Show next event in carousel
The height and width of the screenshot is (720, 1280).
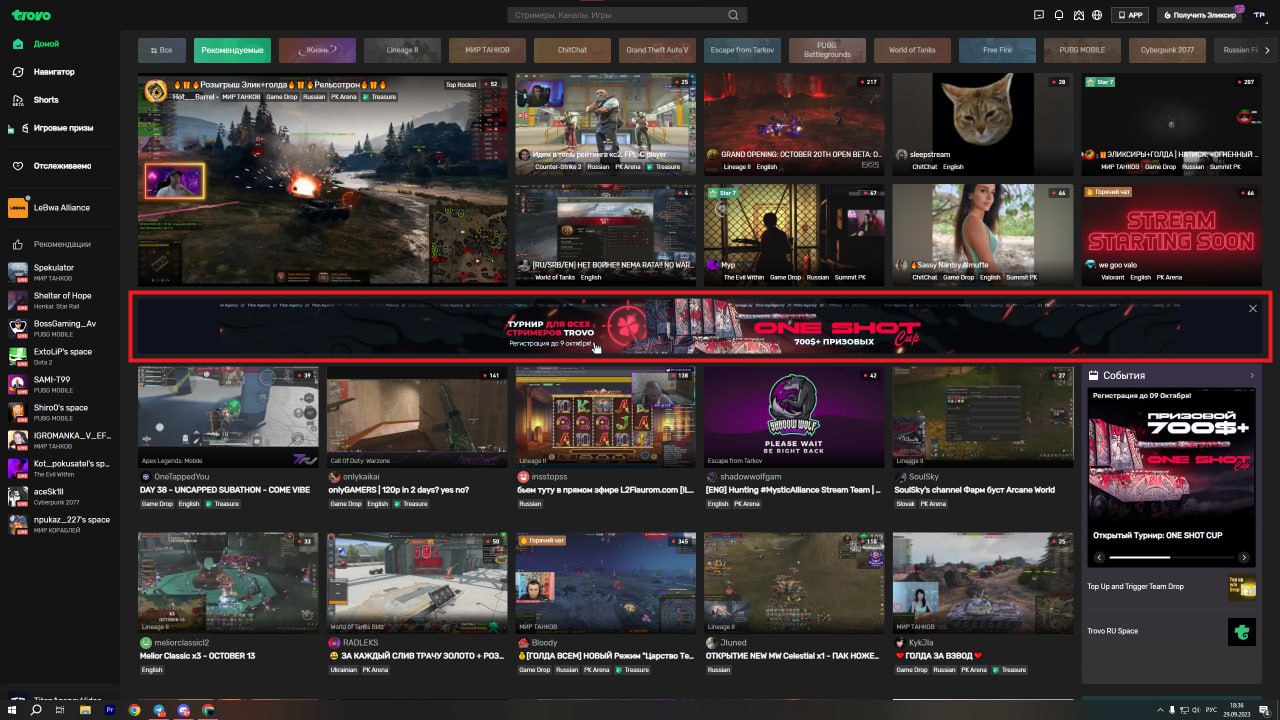pos(1244,558)
